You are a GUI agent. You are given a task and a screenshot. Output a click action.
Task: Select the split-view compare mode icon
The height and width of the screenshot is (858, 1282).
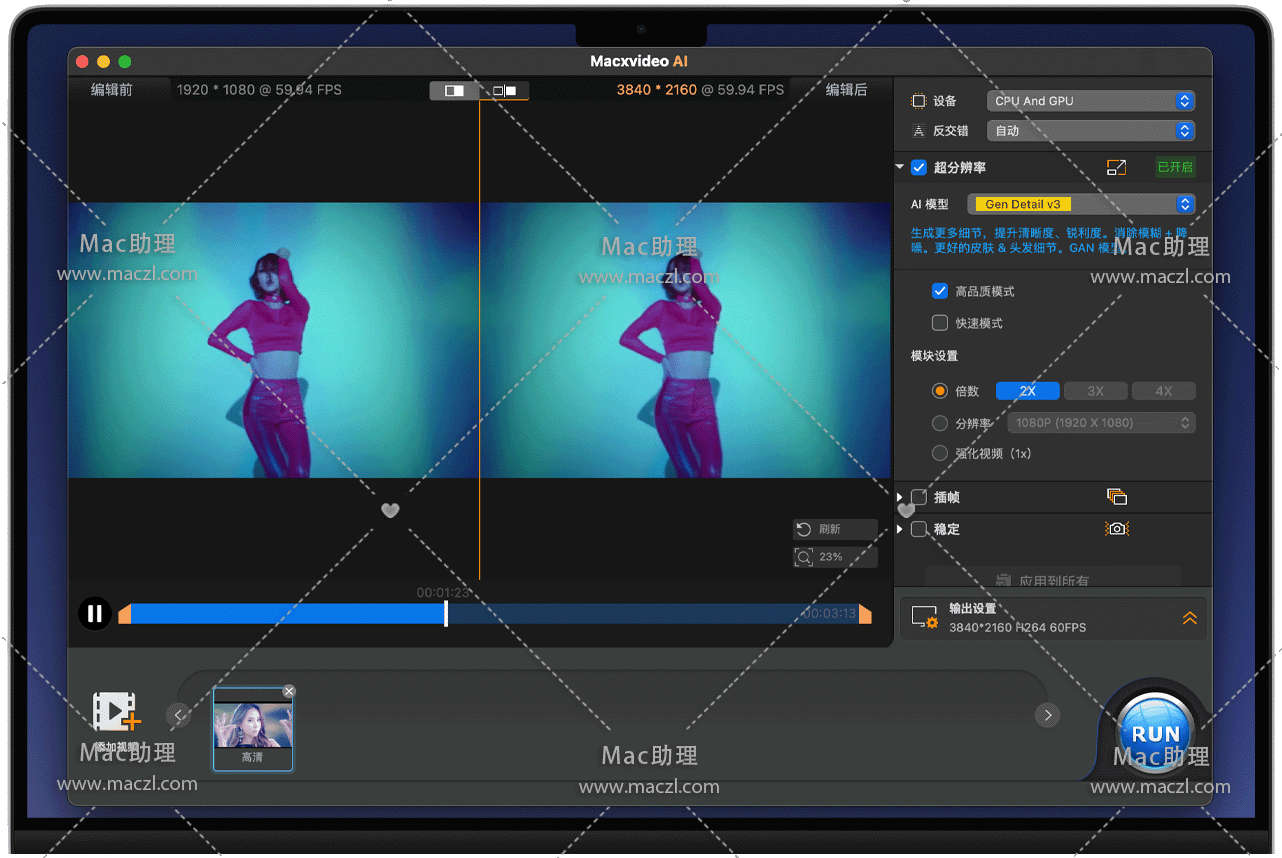coord(454,91)
